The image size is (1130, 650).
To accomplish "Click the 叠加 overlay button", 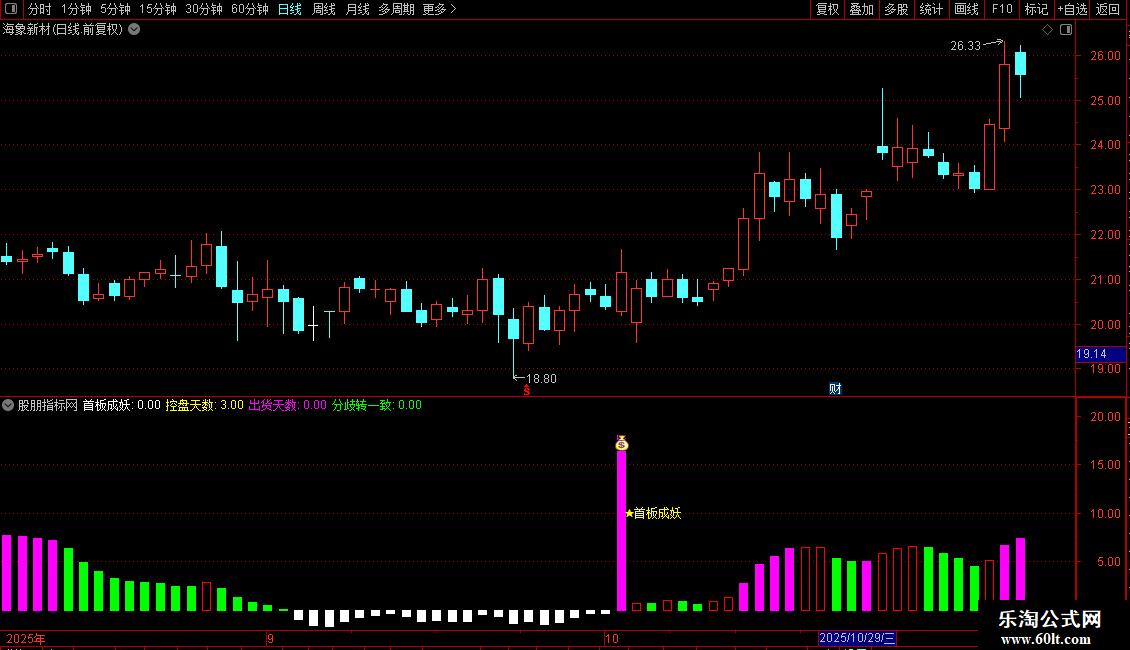I will (x=861, y=9).
